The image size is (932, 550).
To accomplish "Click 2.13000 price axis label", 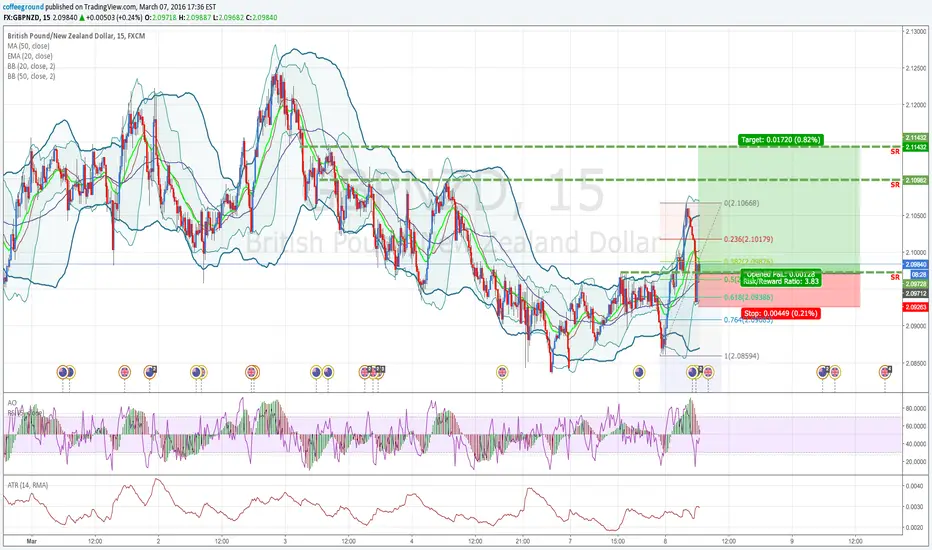I will (x=916, y=31).
